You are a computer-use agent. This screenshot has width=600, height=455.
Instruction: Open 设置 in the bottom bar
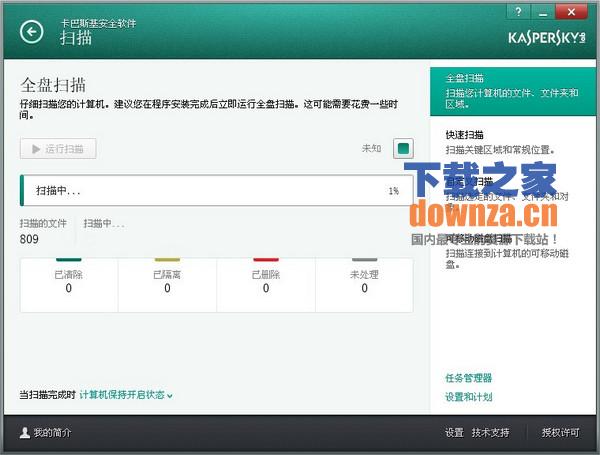[454, 433]
